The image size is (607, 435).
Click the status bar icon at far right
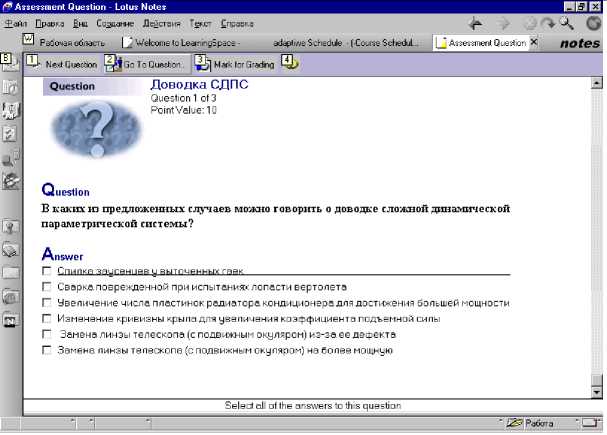590,423
